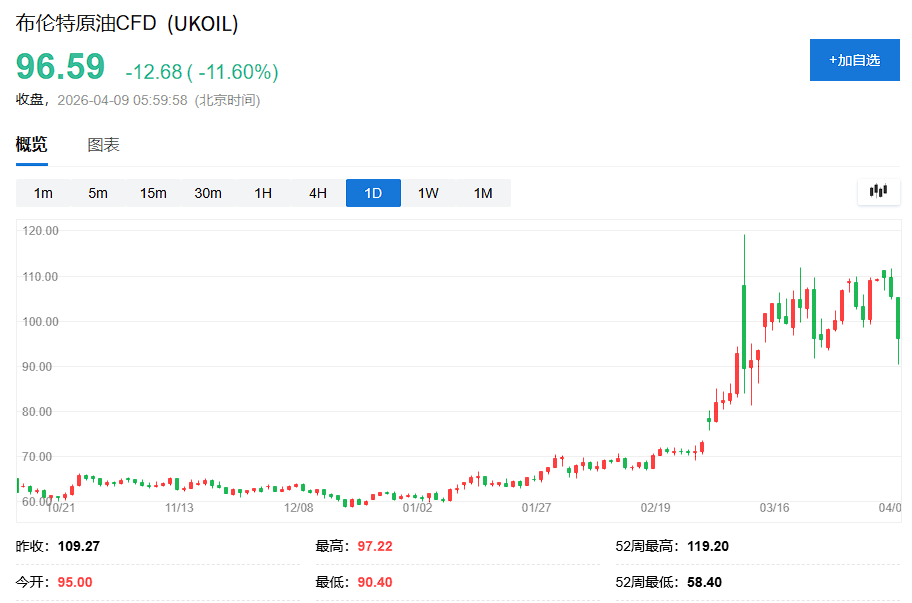Click the 昨收 value 109.27
912x603 pixels.
click(79, 546)
